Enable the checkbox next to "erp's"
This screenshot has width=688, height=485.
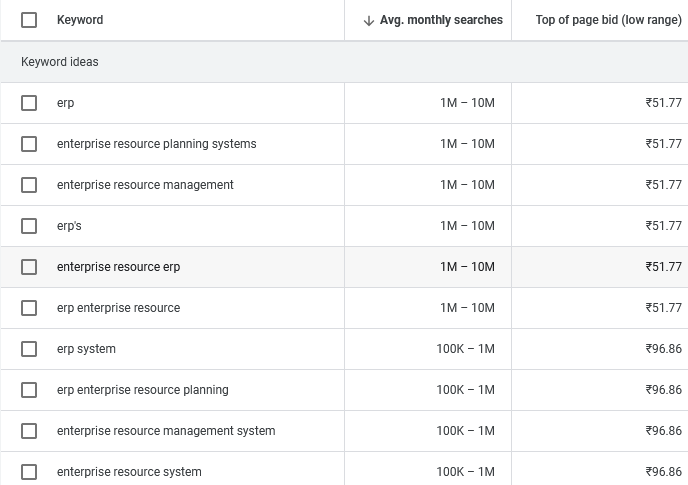(29, 226)
